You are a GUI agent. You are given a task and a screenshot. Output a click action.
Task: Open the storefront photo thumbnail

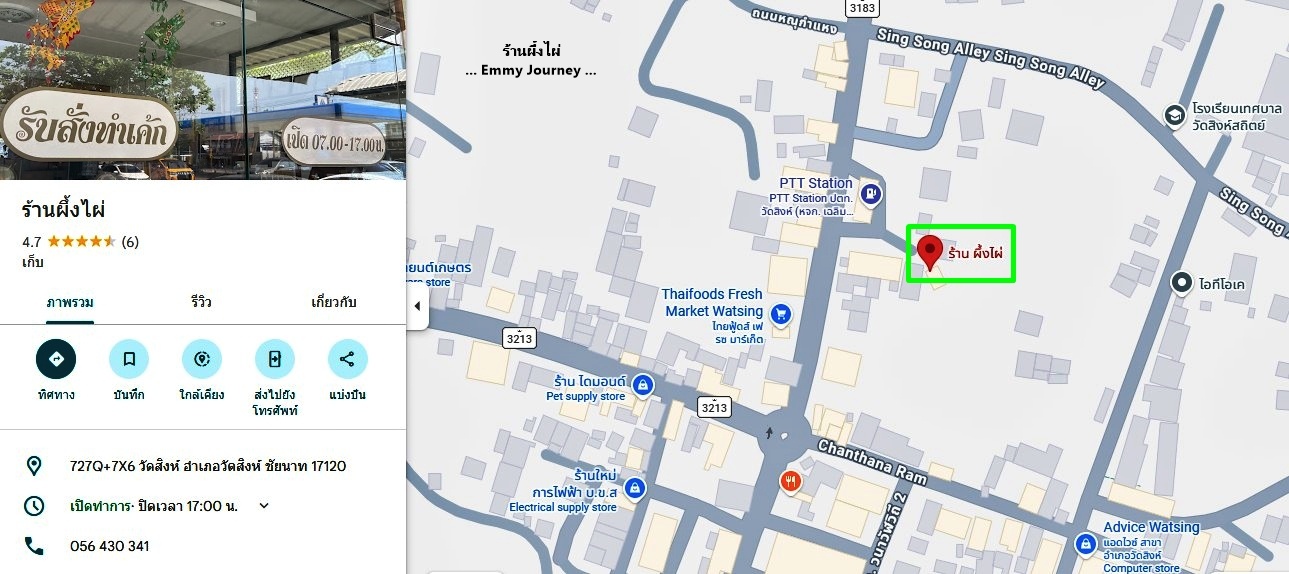203,90
